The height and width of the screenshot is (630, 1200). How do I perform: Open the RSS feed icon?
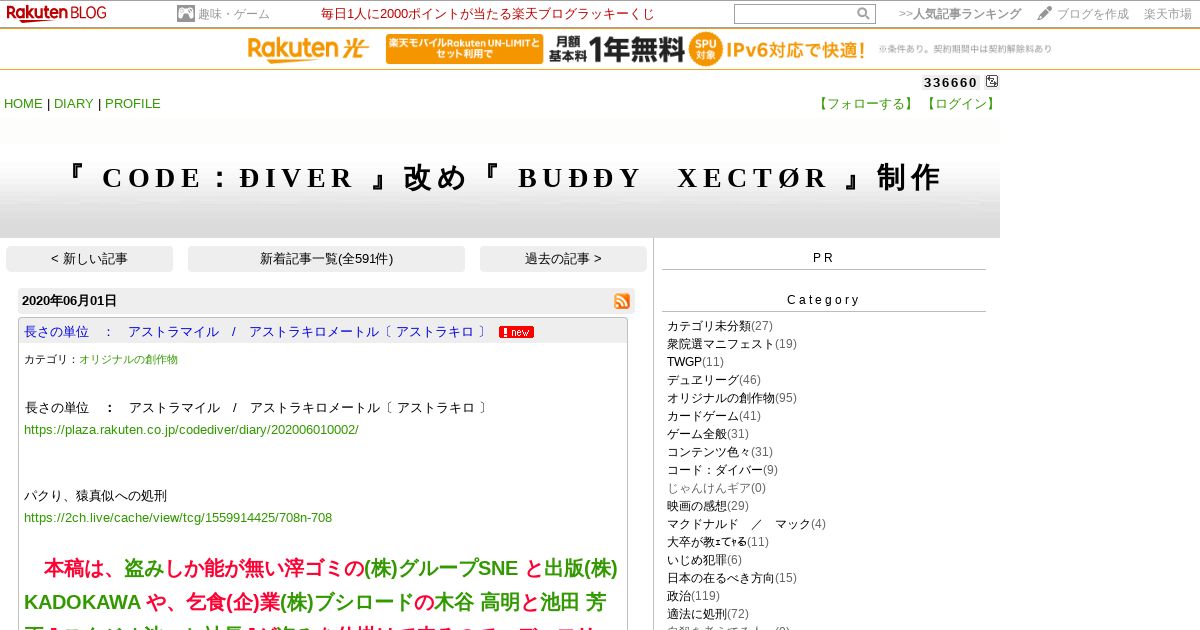[x=622, y=301]
